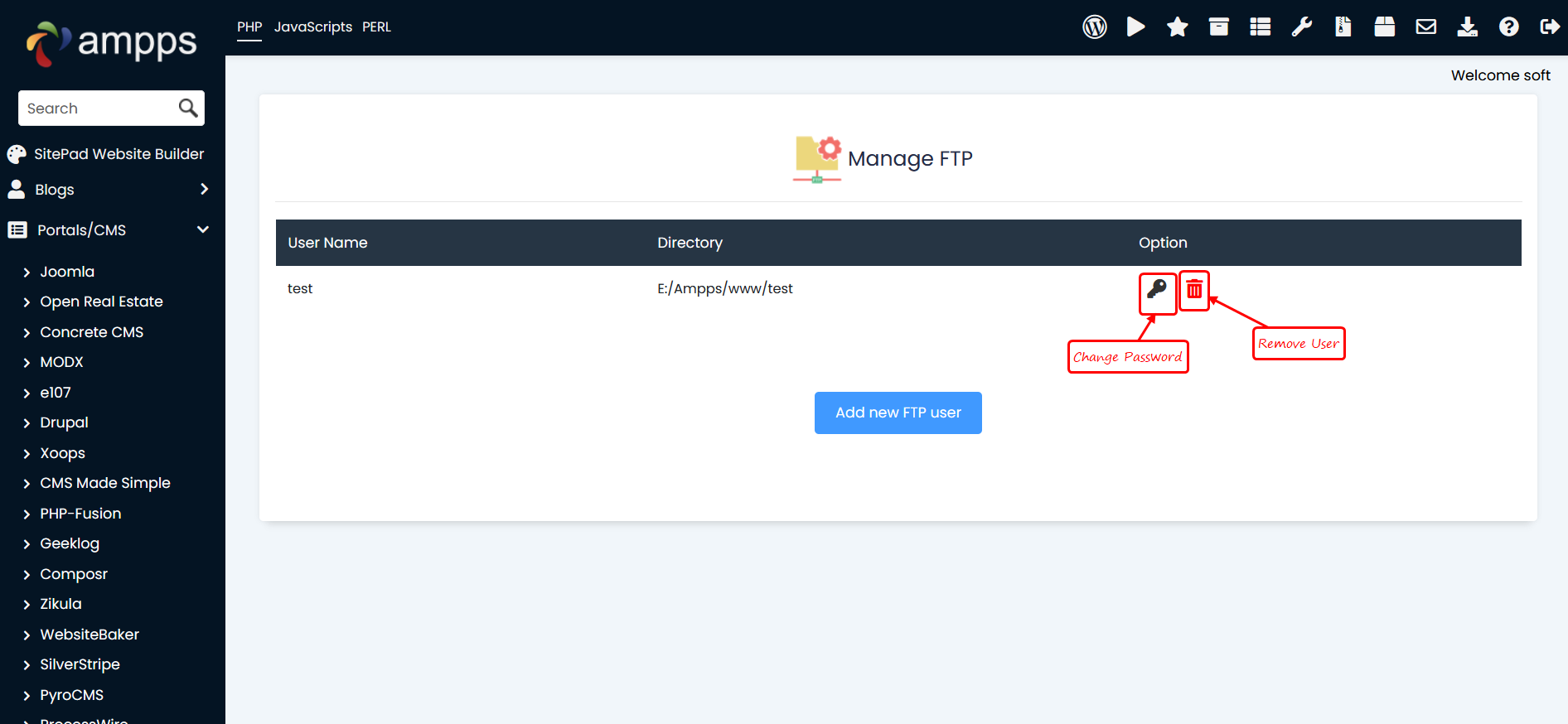This screenshot has height=724, width=1568.
Task: Click the trash icon to remove test user
Action: click(x=1194, y=289)
